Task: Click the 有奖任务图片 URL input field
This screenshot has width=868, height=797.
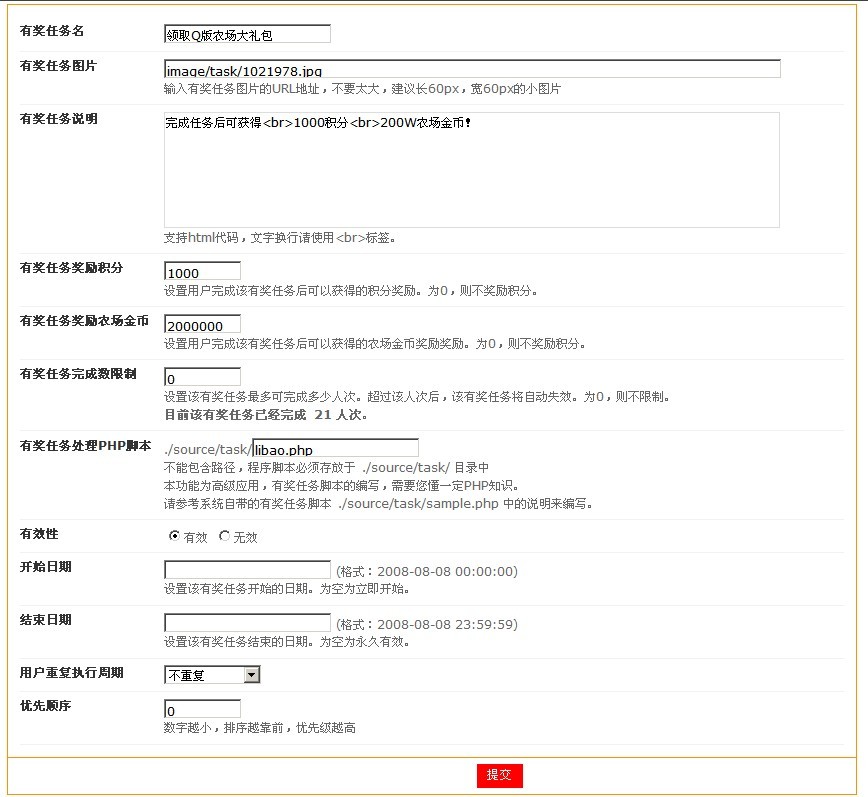Action: coord(472,69)
